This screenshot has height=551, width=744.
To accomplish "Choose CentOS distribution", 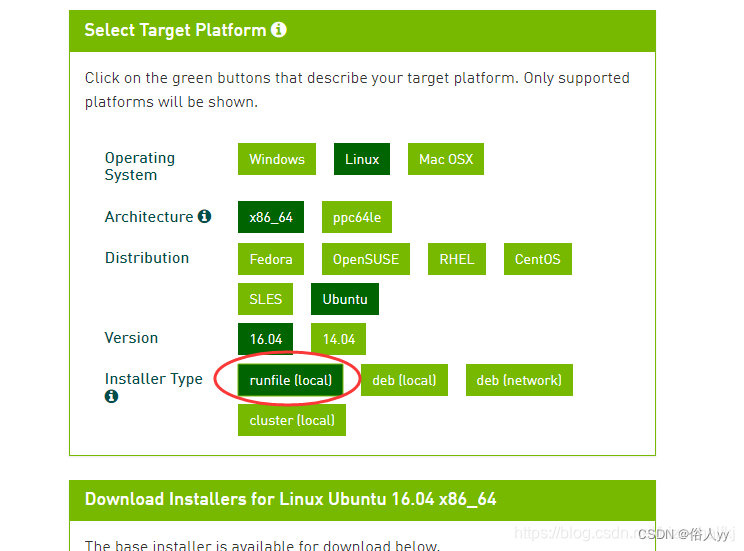I will pyautogui.click(x=538, y=259).
